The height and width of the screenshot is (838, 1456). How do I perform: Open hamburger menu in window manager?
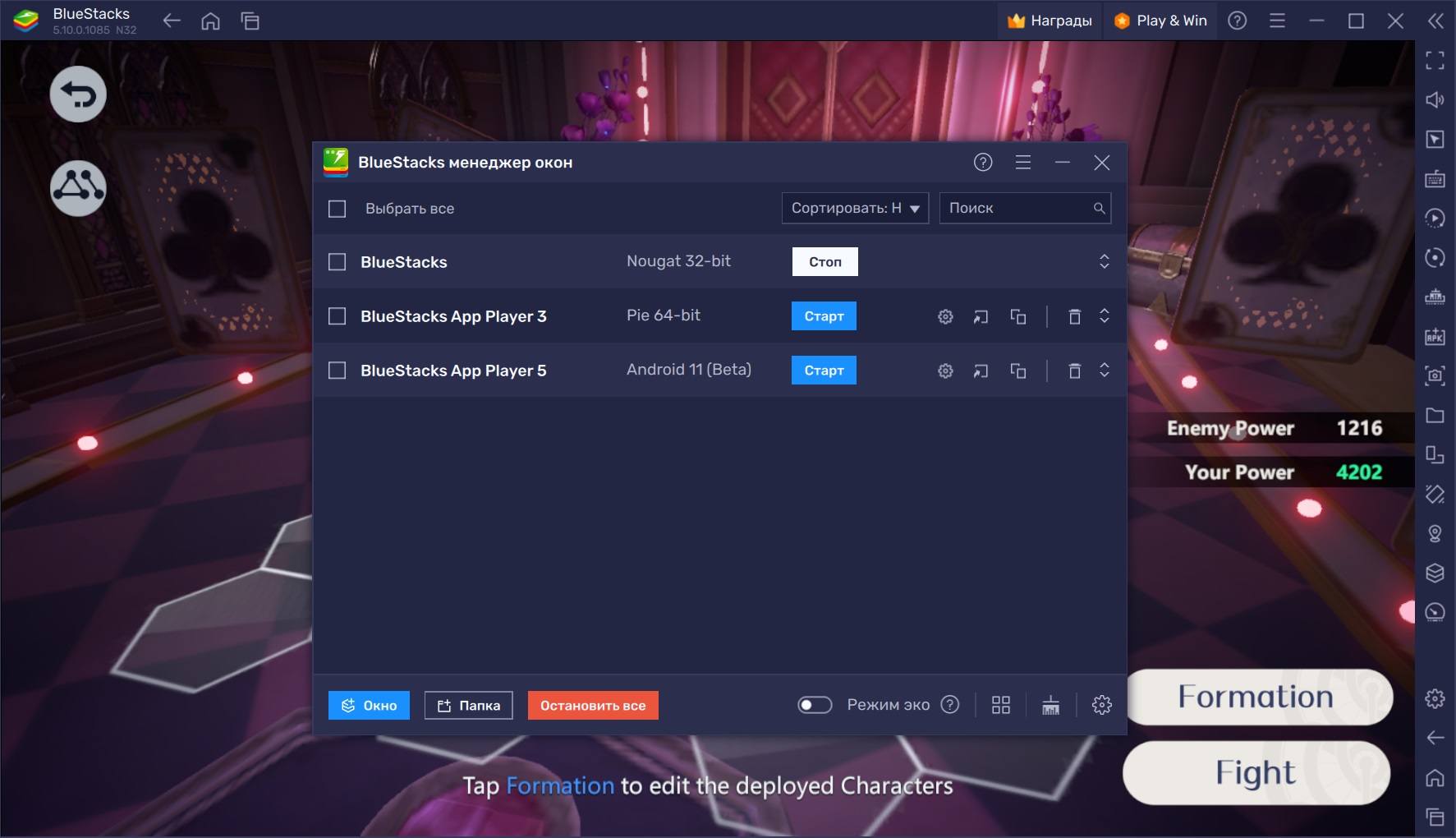(x=1023, y=163)
